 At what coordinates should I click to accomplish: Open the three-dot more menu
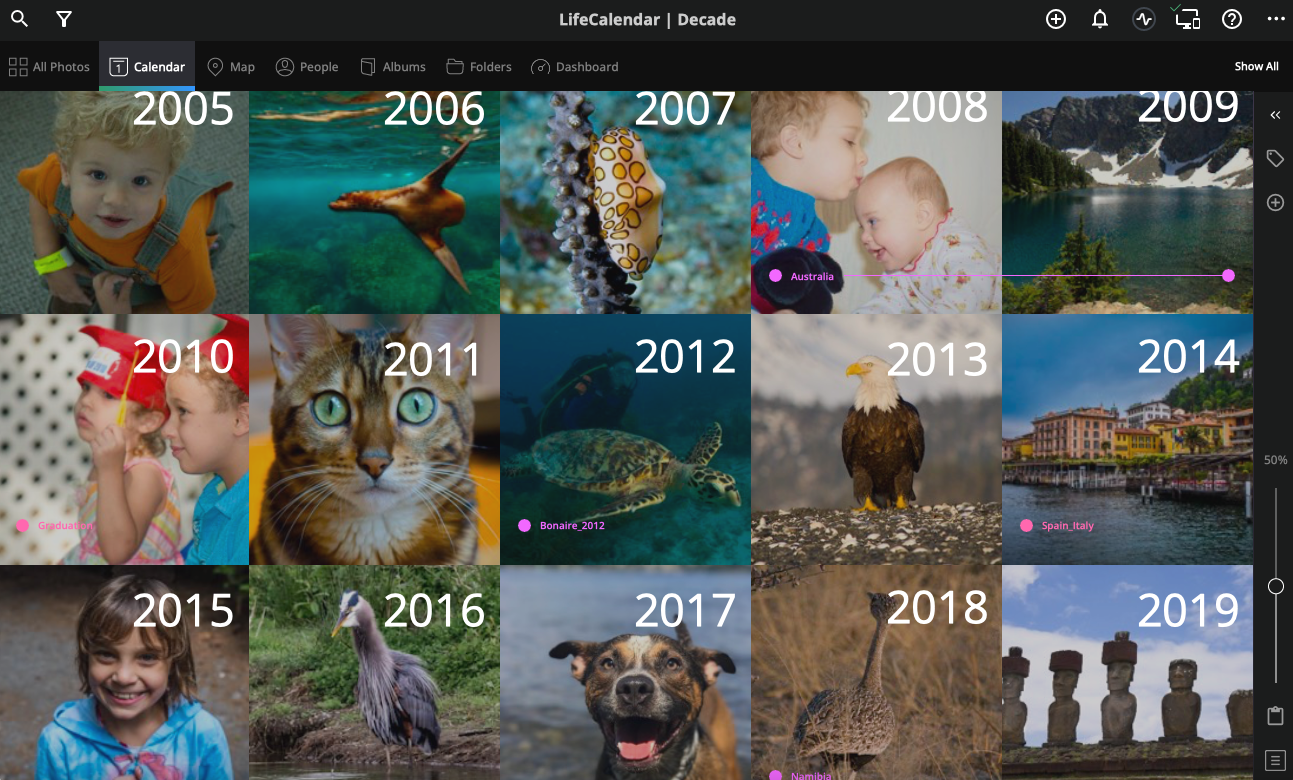[1275, 19]
